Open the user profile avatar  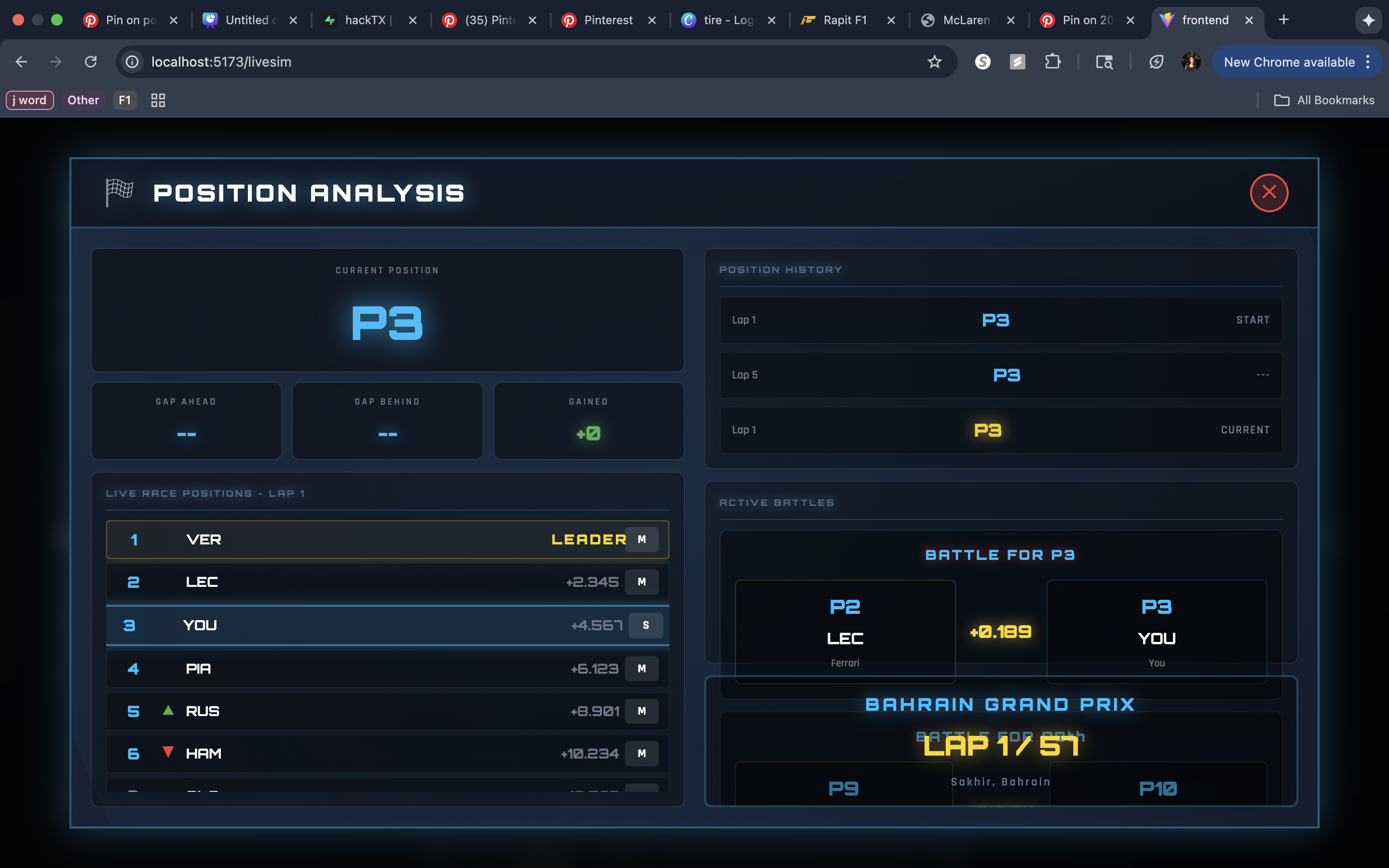click(1190, 62)
